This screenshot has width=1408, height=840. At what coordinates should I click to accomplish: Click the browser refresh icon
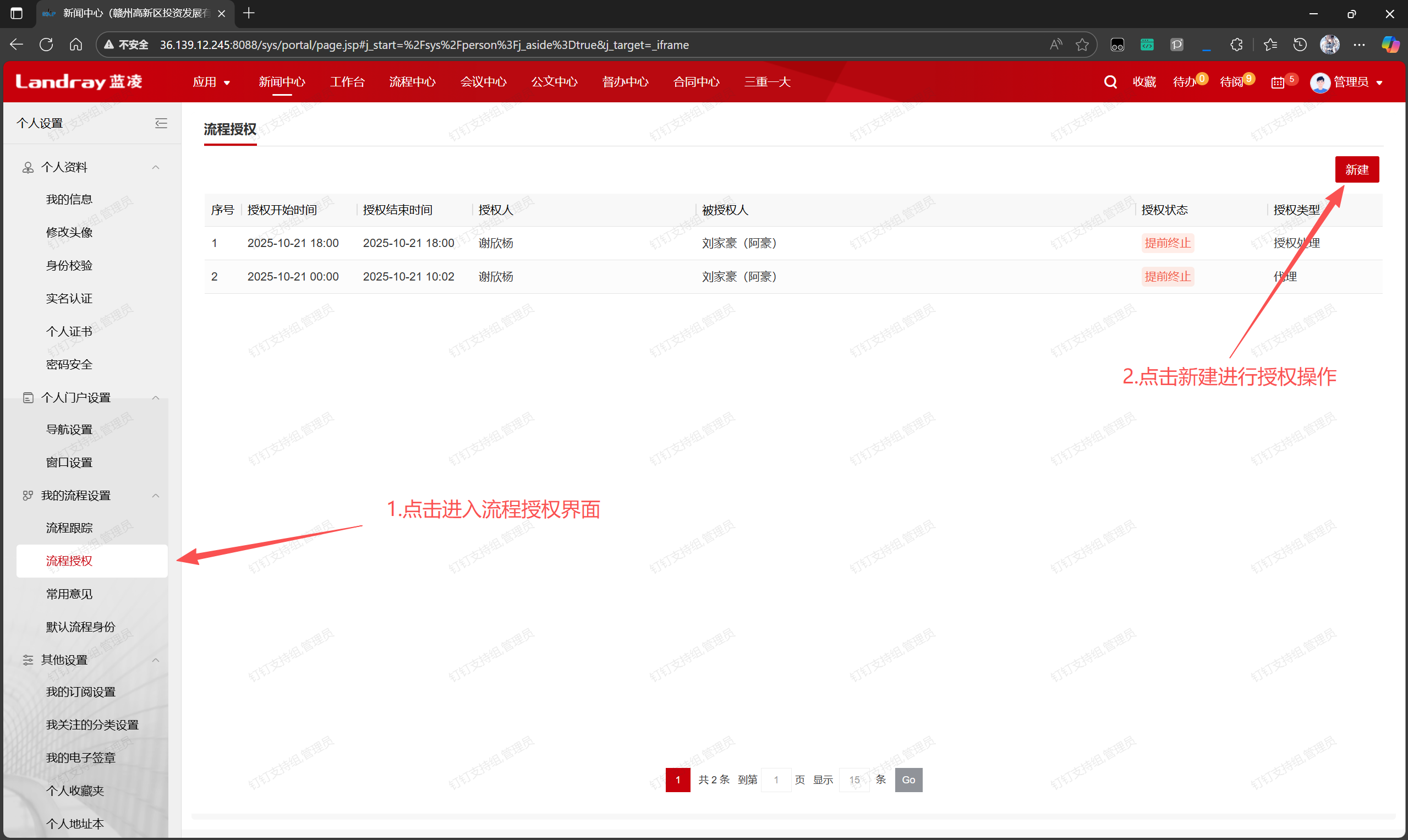(x=46, y=45)
